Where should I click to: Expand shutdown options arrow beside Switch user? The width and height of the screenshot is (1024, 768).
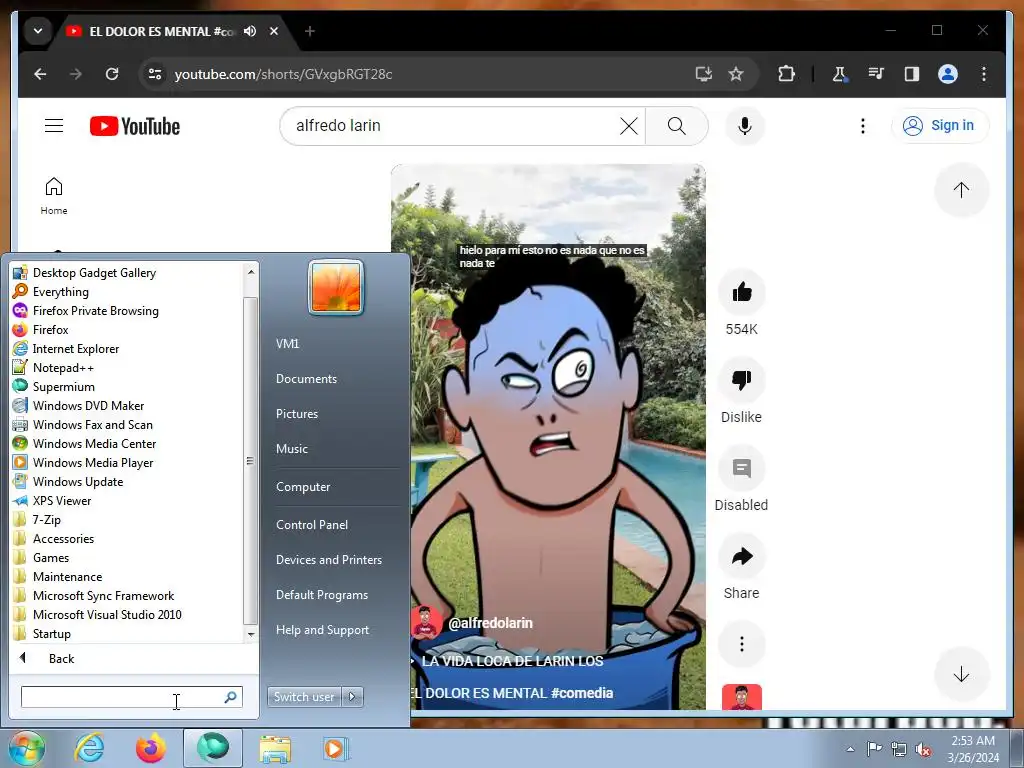(x=353, y=697)
